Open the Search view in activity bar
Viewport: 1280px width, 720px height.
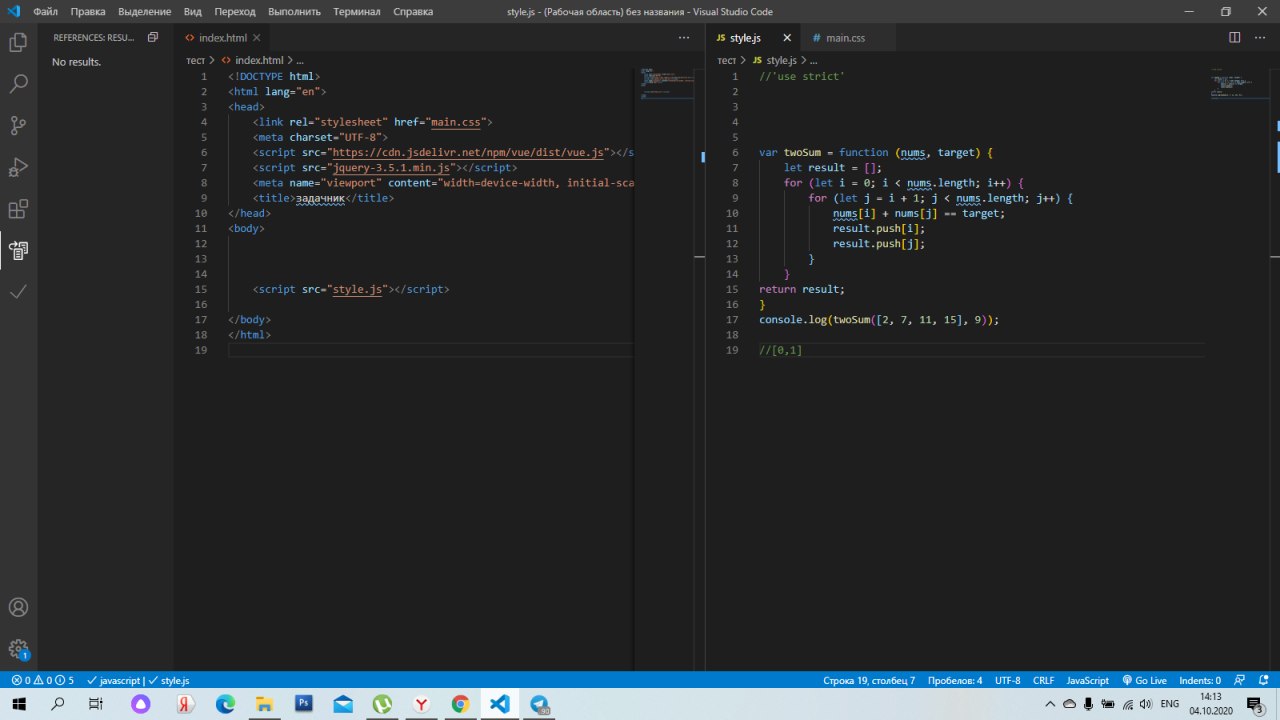[x=18, y=84]
